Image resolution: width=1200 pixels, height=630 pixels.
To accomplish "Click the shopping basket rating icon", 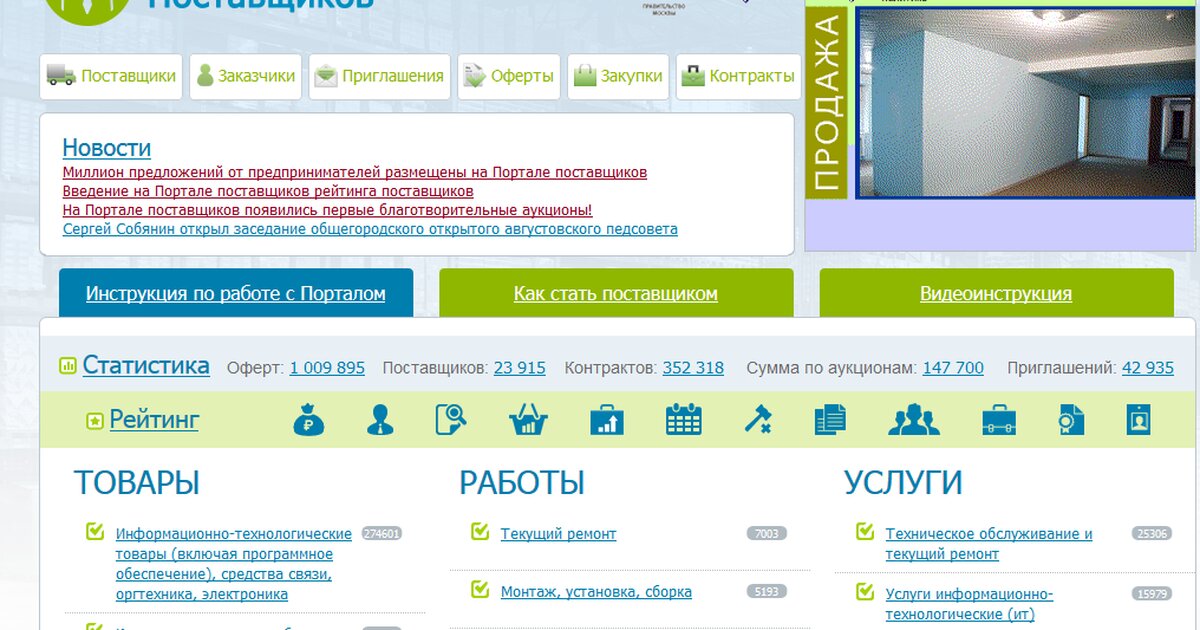I will pos(528,419).
